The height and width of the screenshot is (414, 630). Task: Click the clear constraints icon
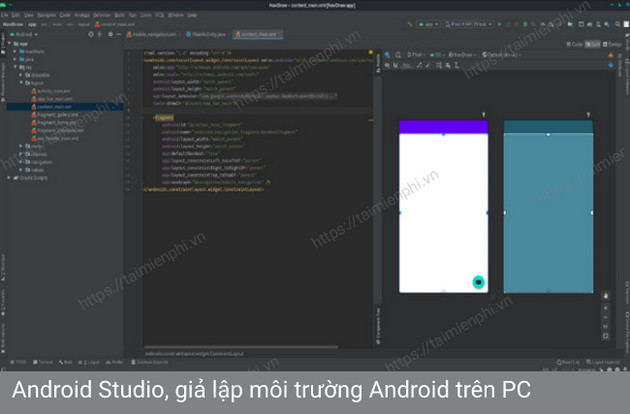click(x=419, y=65)
